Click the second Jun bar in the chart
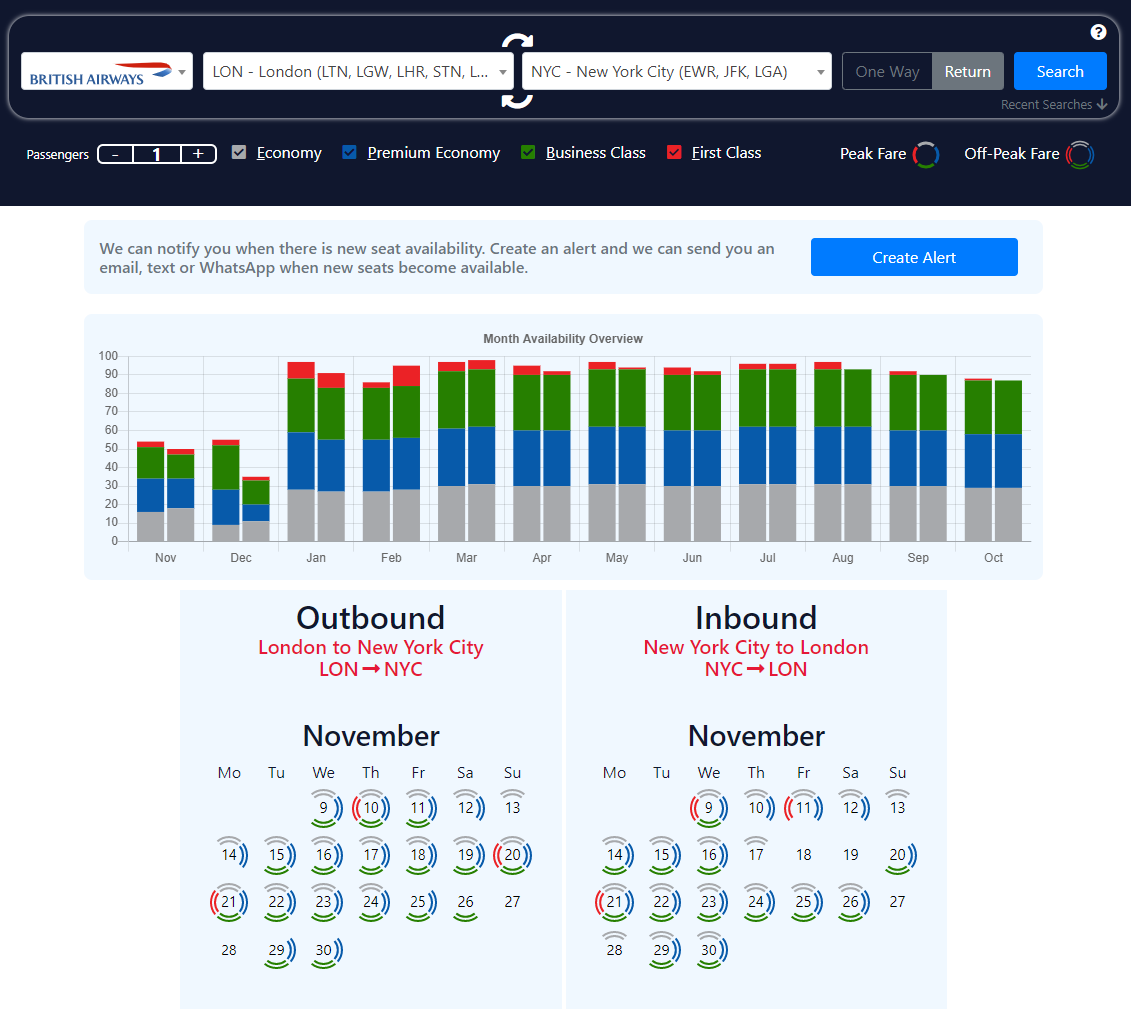This screenshot has height=1009, width=1131. [707, 456]
